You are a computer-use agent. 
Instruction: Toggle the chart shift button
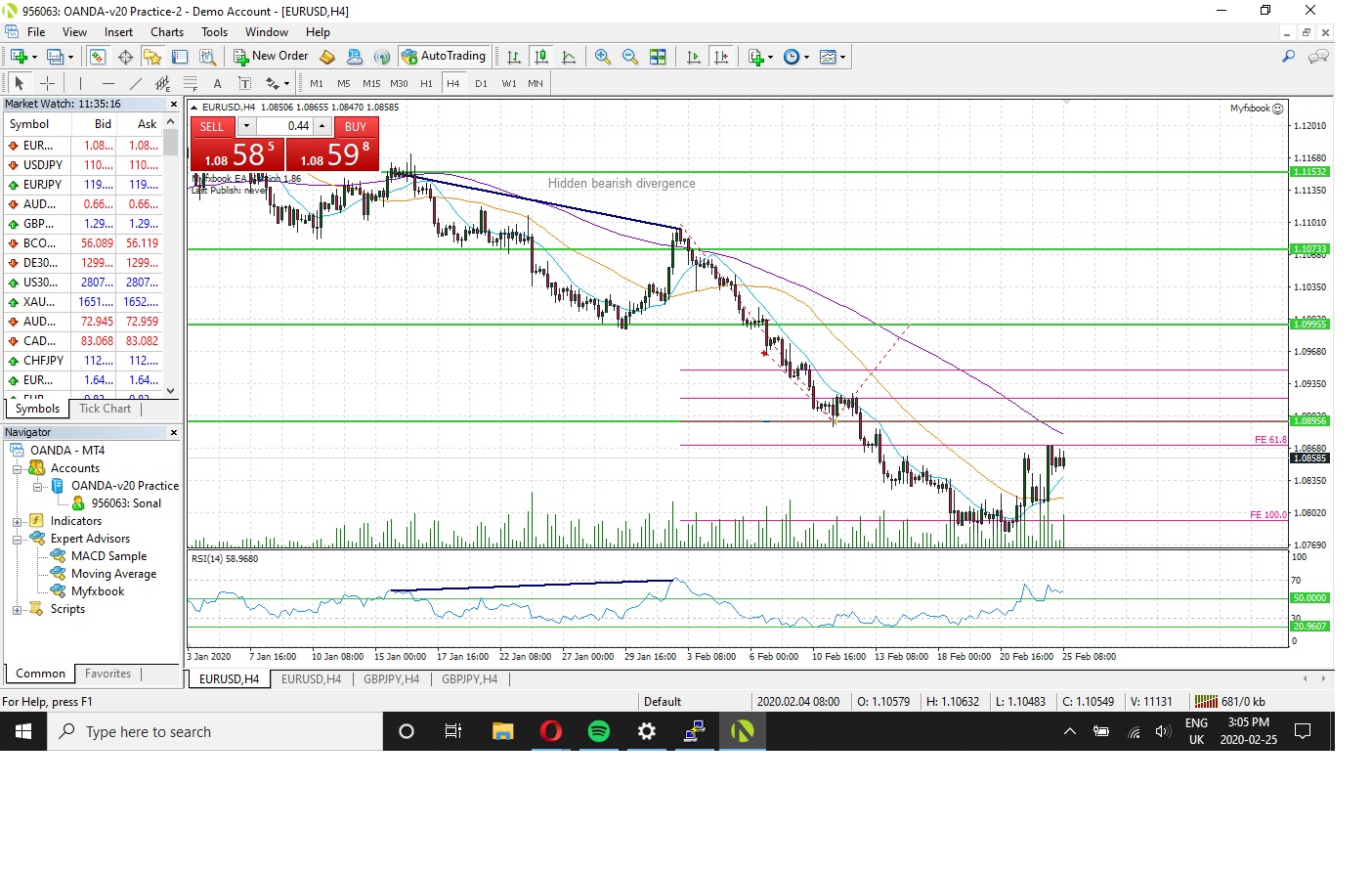point(721,57)
